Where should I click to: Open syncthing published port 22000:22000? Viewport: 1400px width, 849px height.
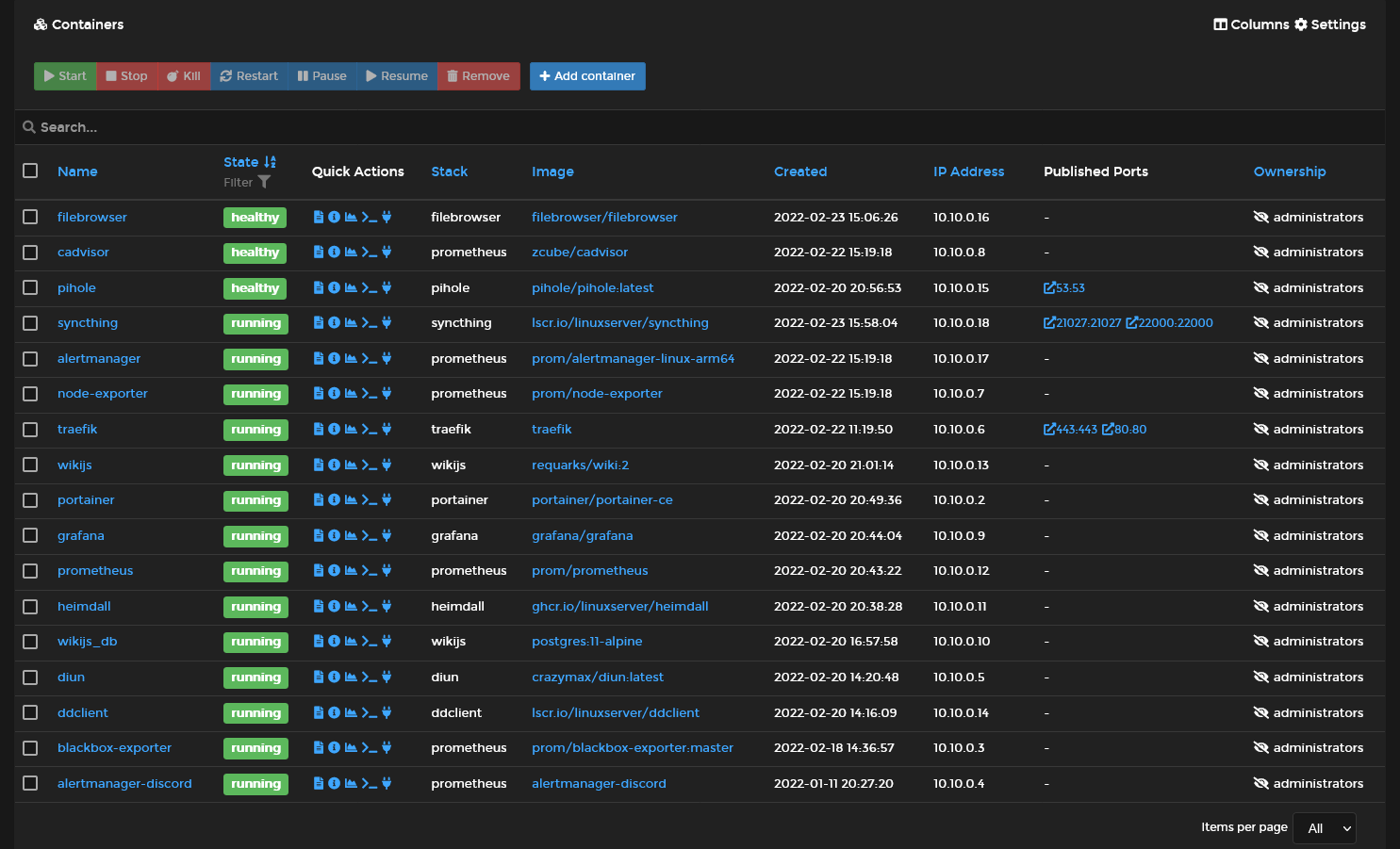tap(1170, 323)
